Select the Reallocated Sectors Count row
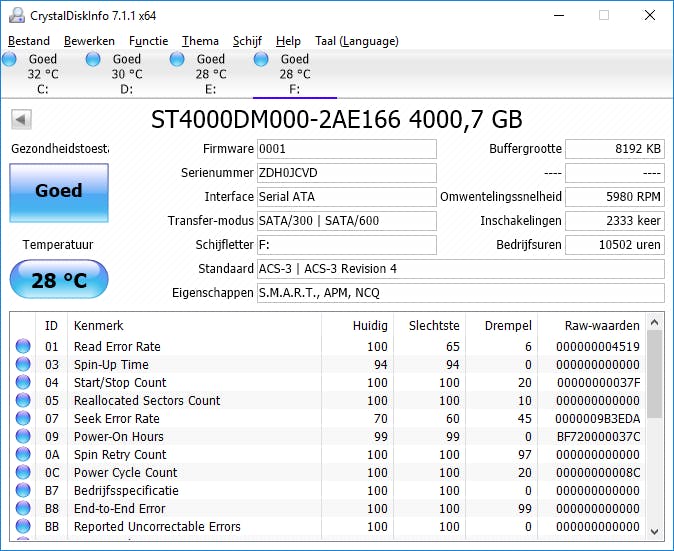Screen dimensions: 674x551 click(147, 401)
